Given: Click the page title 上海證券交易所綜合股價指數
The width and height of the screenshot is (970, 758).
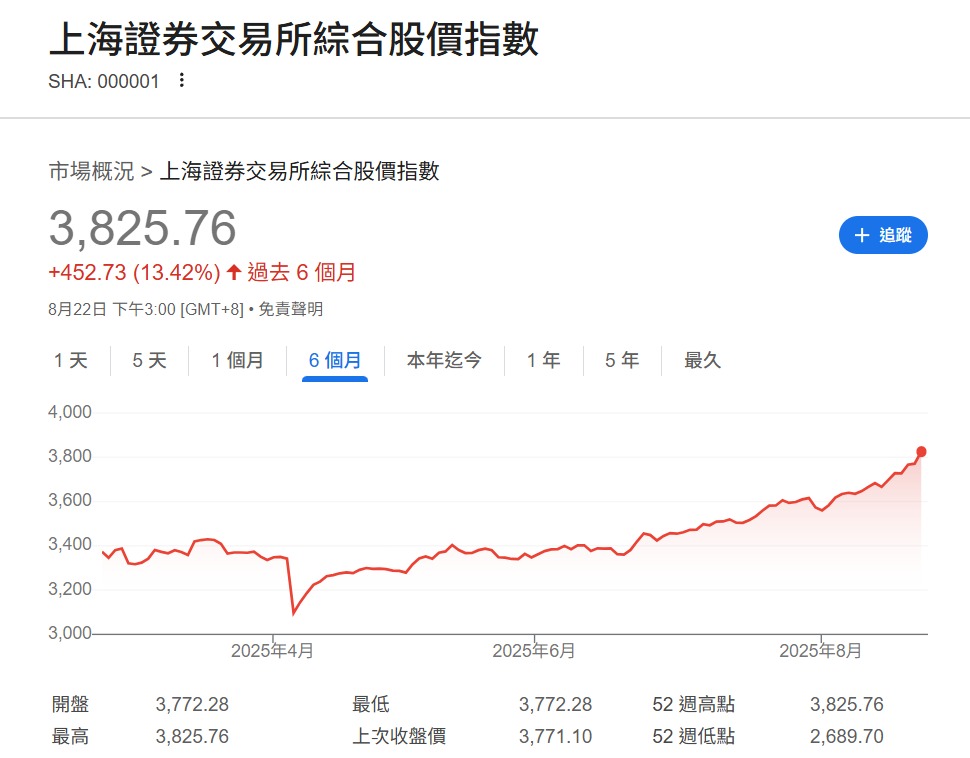Looking at the screenshot, I should [x=294, y=39].
